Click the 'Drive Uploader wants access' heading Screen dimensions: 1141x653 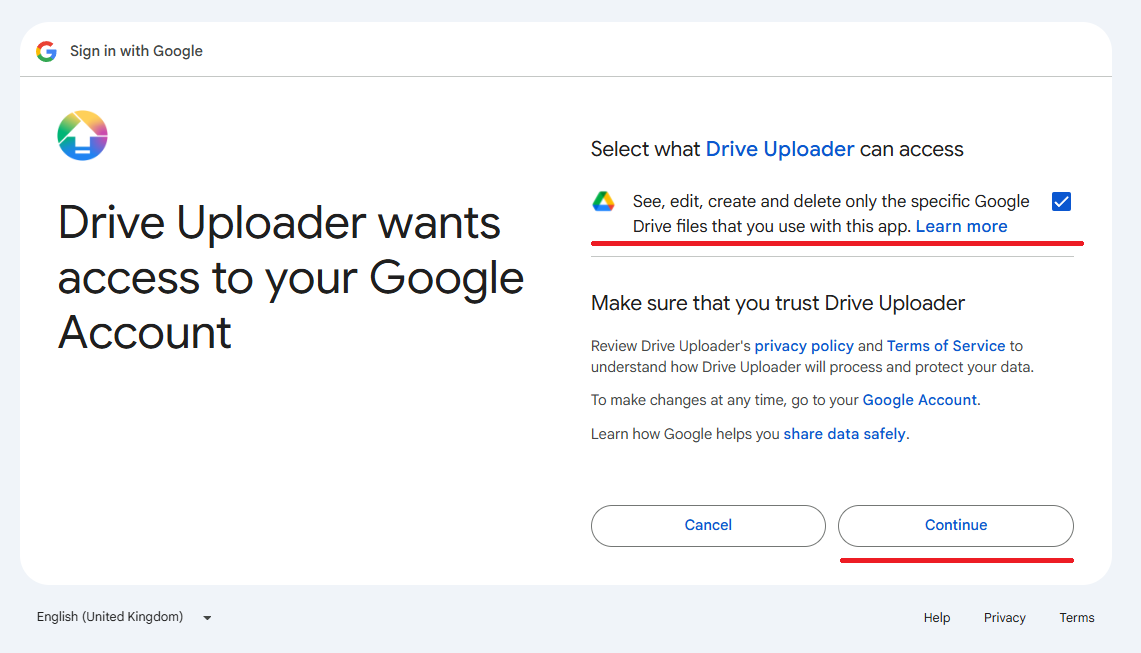pyautogui.click(x=290, y=277)
